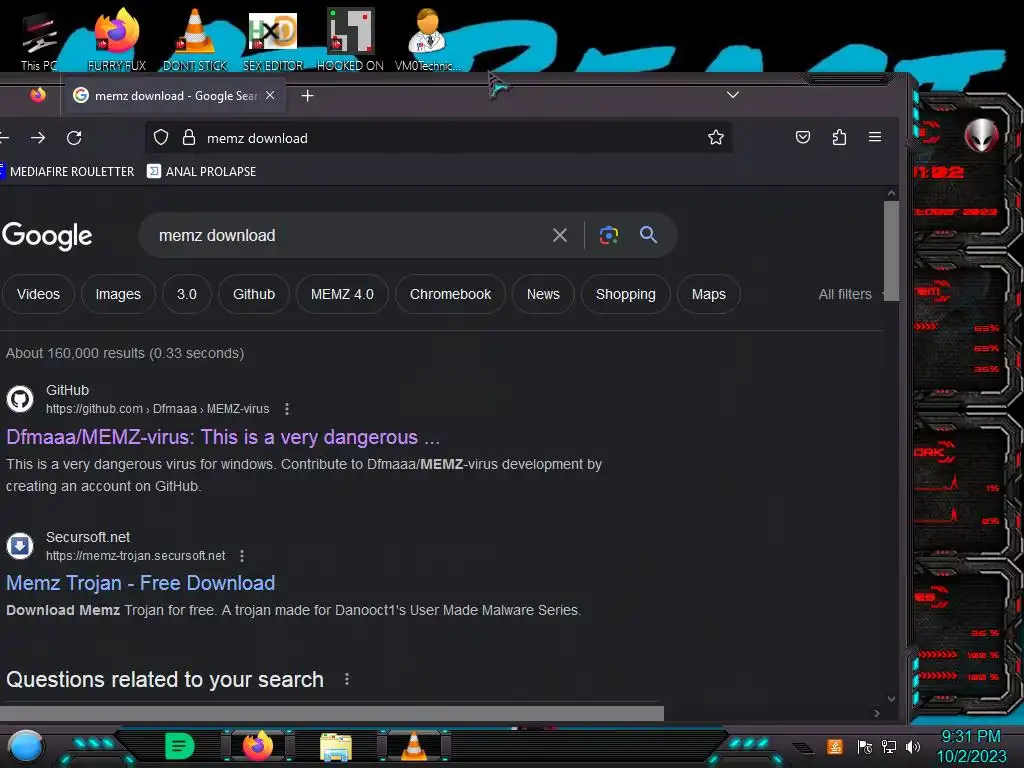Click About 160,000 results text
This screenshot has height=768, width=1024.
coord(125,353)
